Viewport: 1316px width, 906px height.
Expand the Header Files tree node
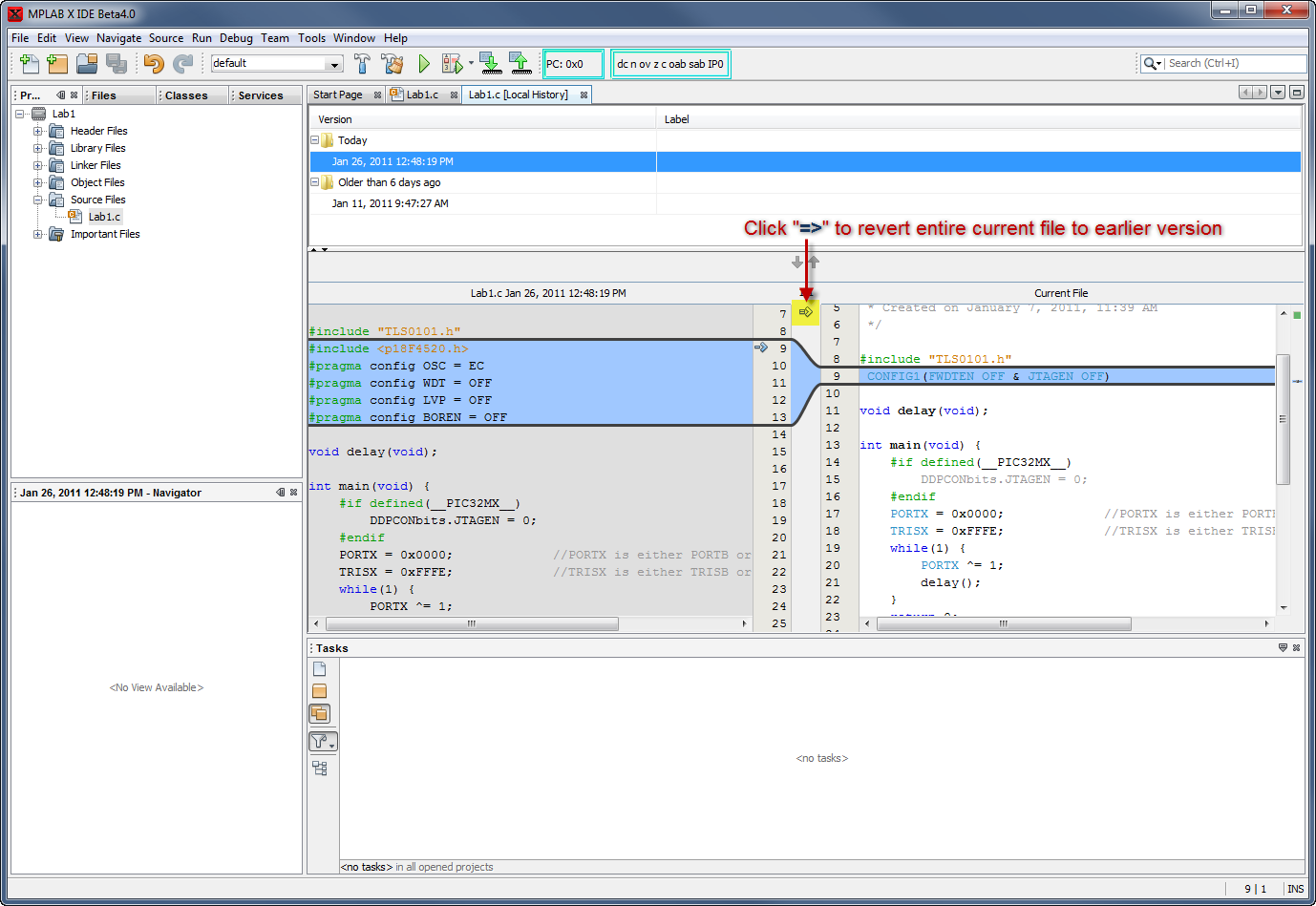coord(38,131)
